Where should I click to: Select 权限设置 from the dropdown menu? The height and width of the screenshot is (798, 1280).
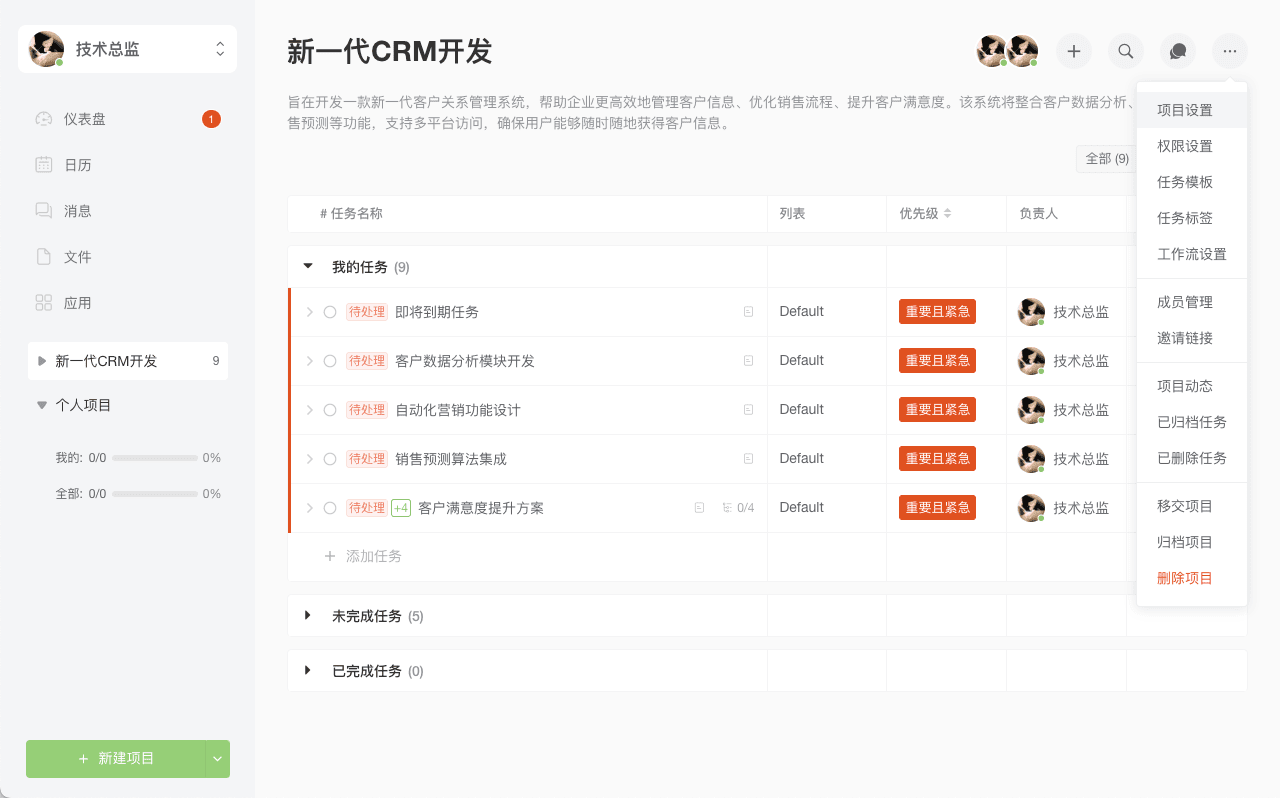click(1185, 146)
